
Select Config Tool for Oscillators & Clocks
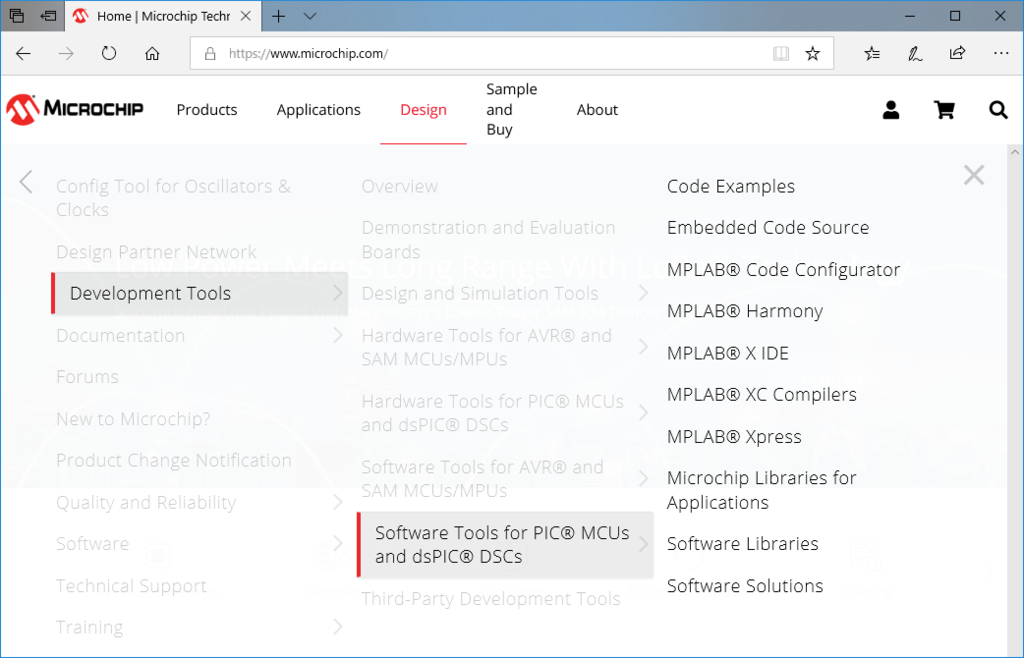[173, 198]
